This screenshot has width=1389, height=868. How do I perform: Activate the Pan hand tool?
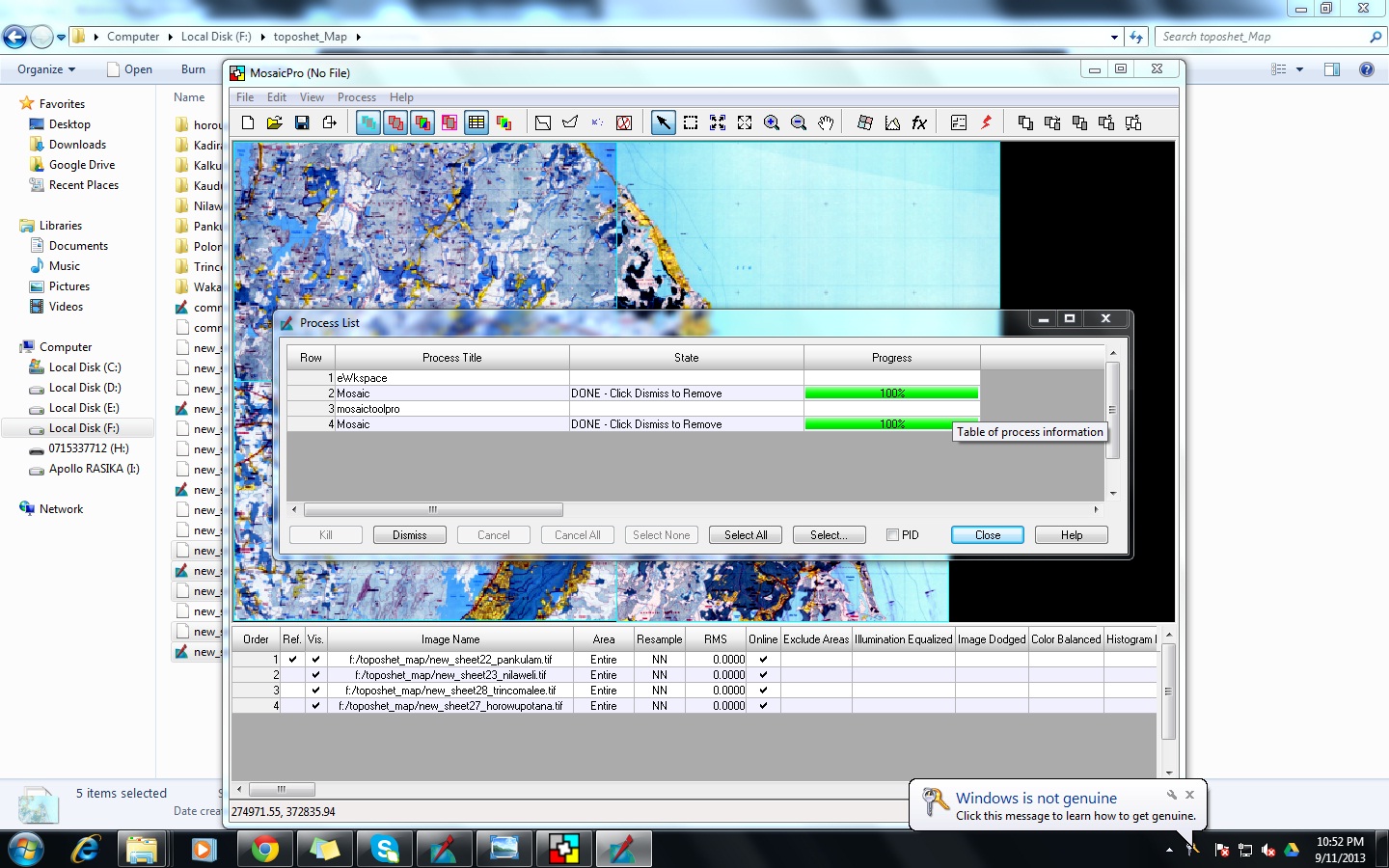[825, 122]
